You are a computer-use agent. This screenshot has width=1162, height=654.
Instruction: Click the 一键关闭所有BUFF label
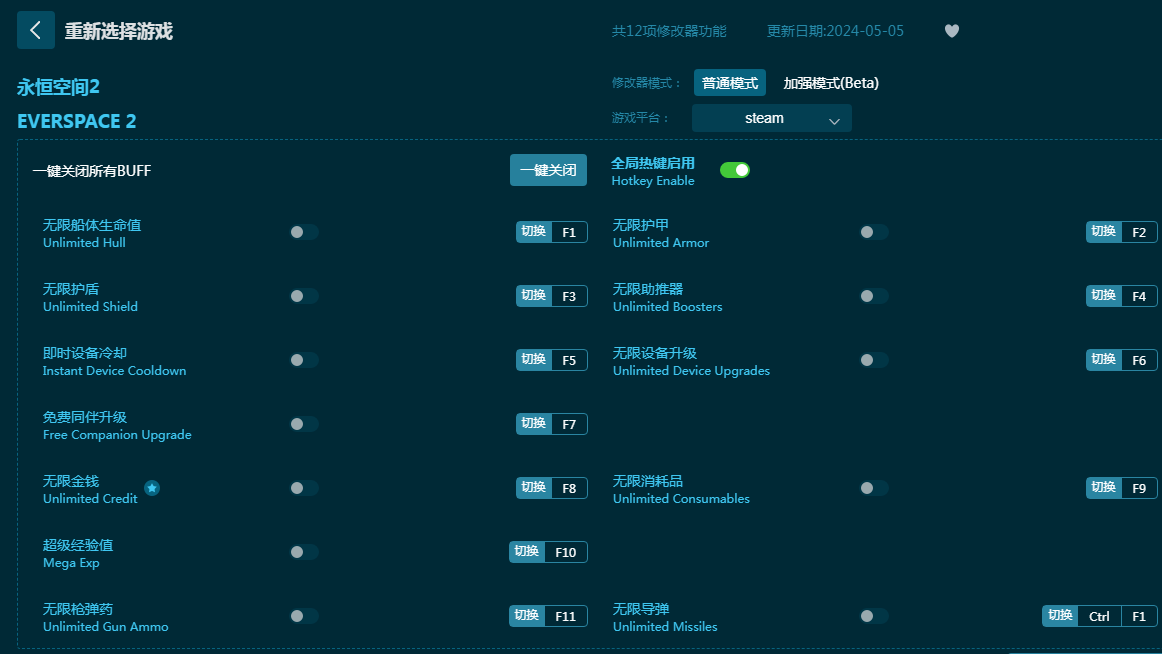[92, 171]
